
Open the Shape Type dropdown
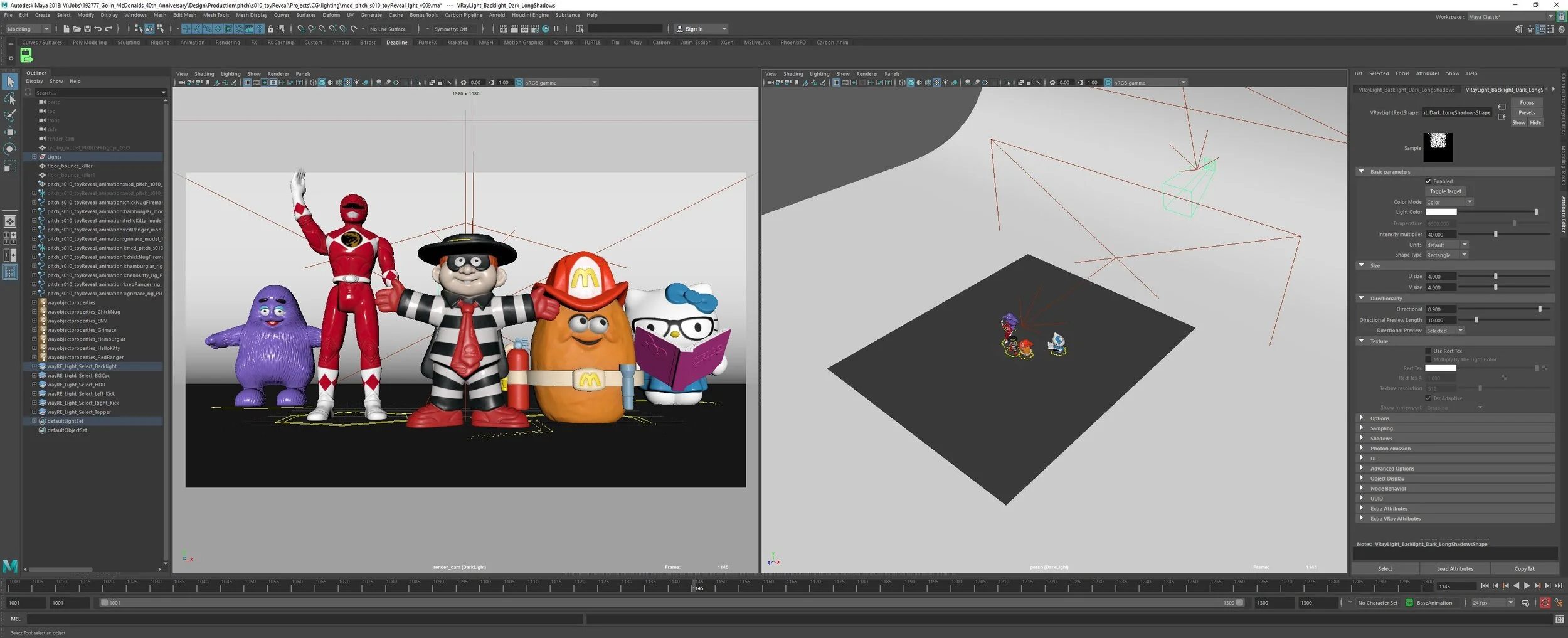tap(1446, 255)
